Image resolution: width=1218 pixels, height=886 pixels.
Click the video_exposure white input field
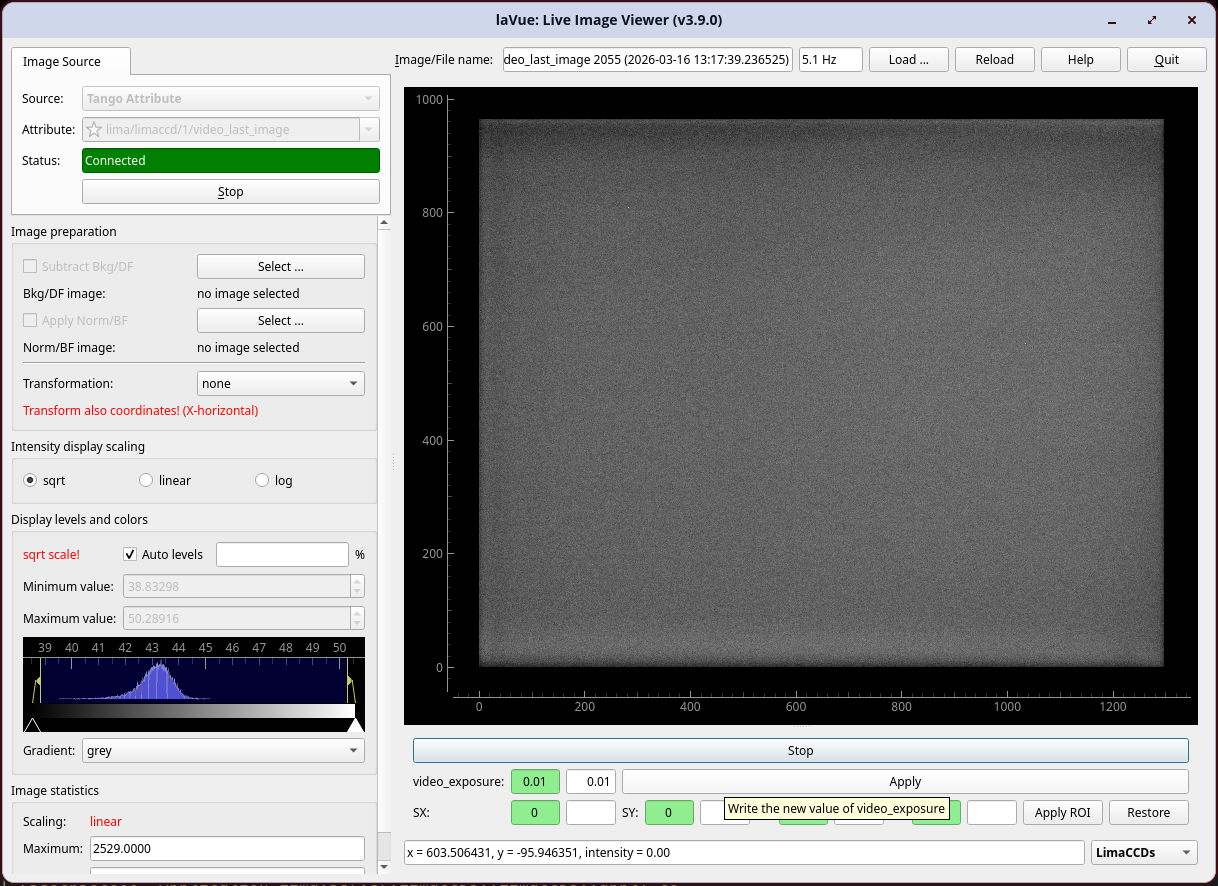click(590, 782)
